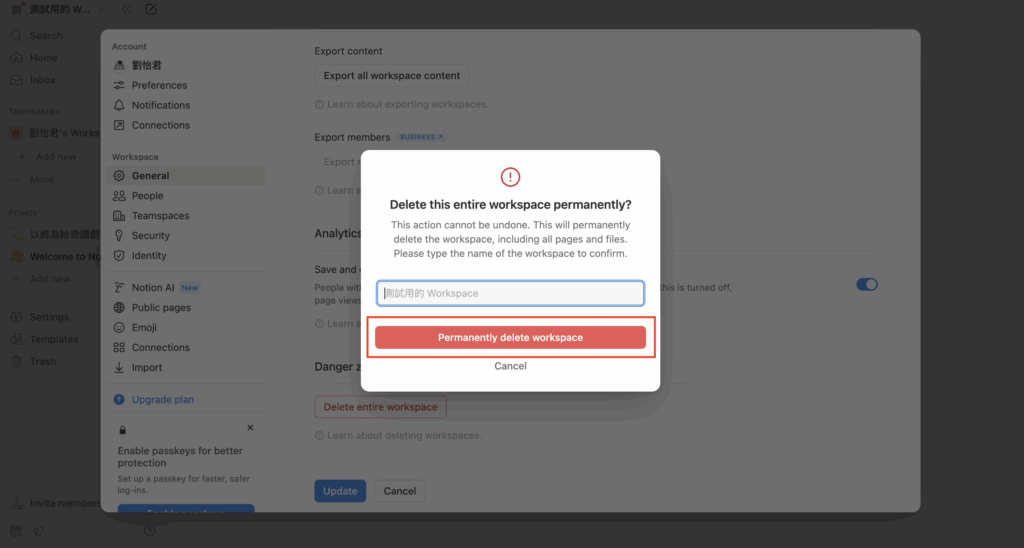Viewport: 1024px width, 548px height.
Task: Focus the workspace name confirmation field
Action: [510, 293]
